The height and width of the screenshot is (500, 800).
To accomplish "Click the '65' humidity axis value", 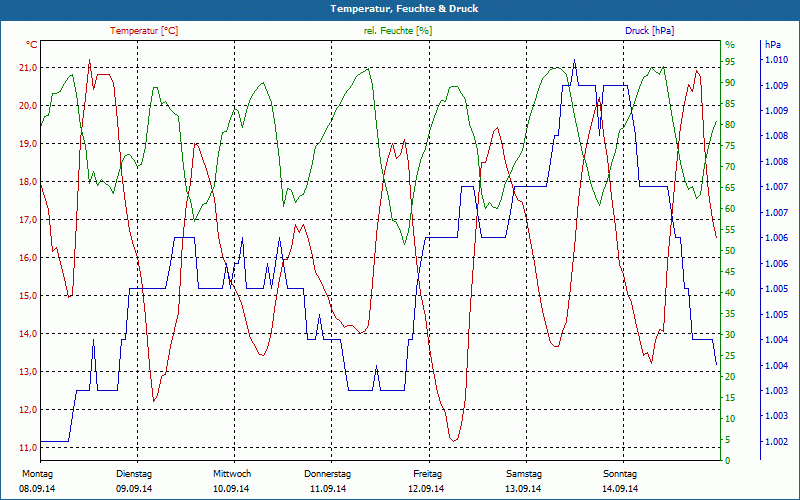I will pos(730,188).
